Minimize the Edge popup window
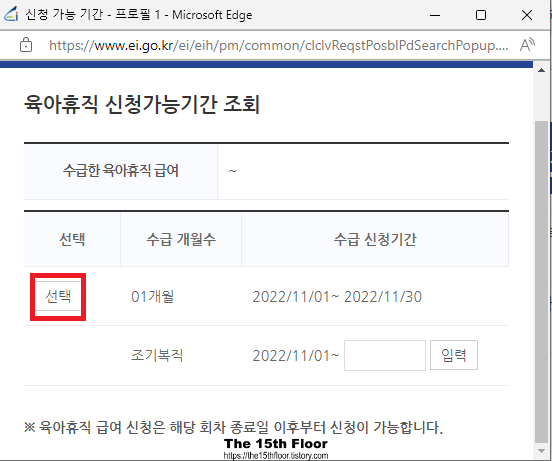 [435, 15]
